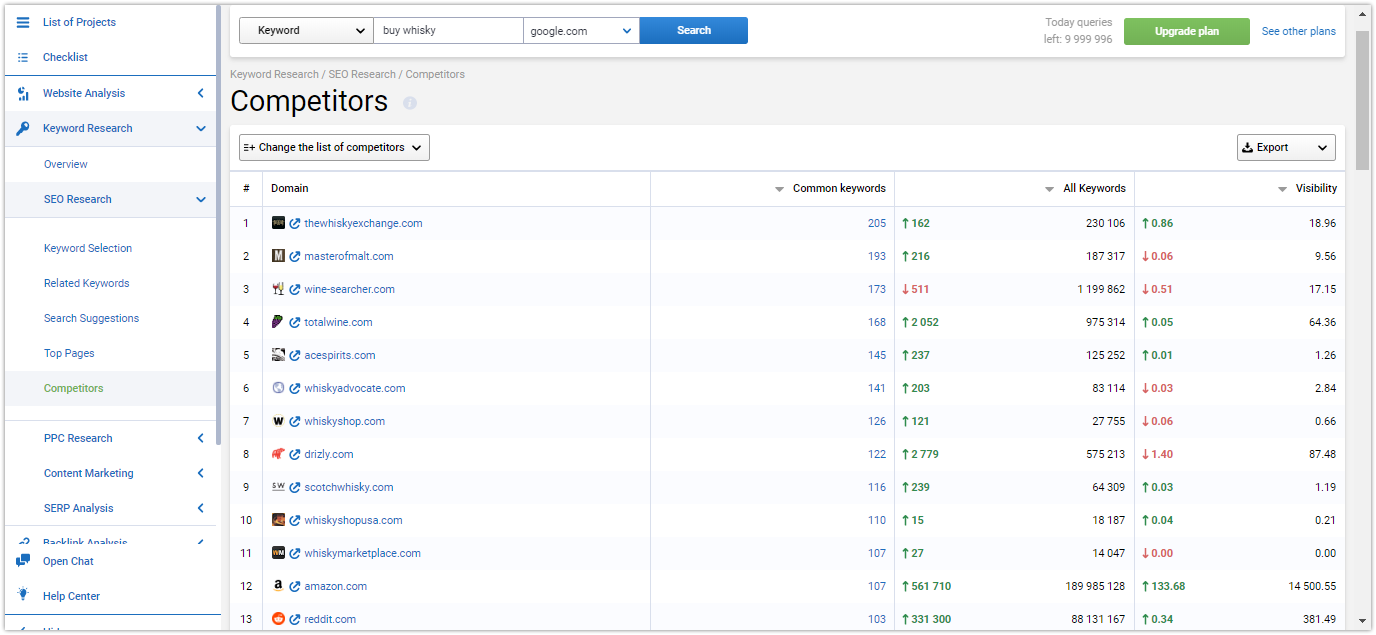
Task: Open the See other plans link
Action: point(1299,31)
